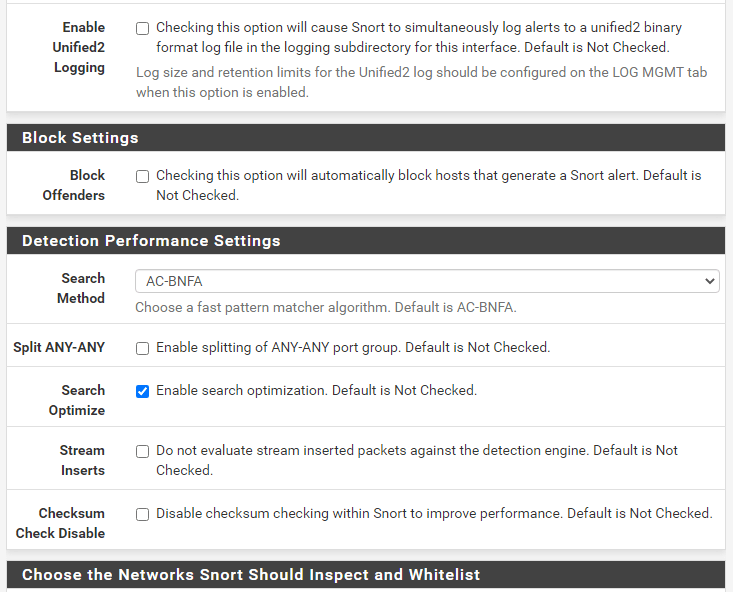Click the Block Settings section header
Screen dimensions: 733x592
[x=80, y=138]
